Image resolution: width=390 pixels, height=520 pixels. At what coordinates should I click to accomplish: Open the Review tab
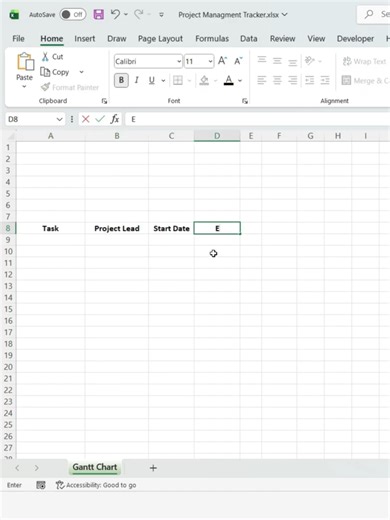click(x=283, y=39)
